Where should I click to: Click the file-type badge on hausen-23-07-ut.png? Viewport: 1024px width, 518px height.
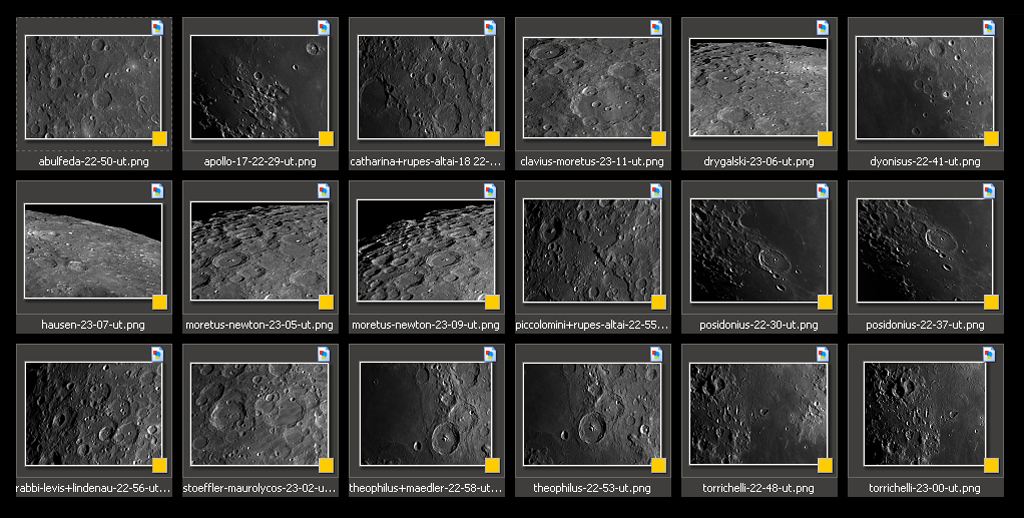[x=157, y=191]
